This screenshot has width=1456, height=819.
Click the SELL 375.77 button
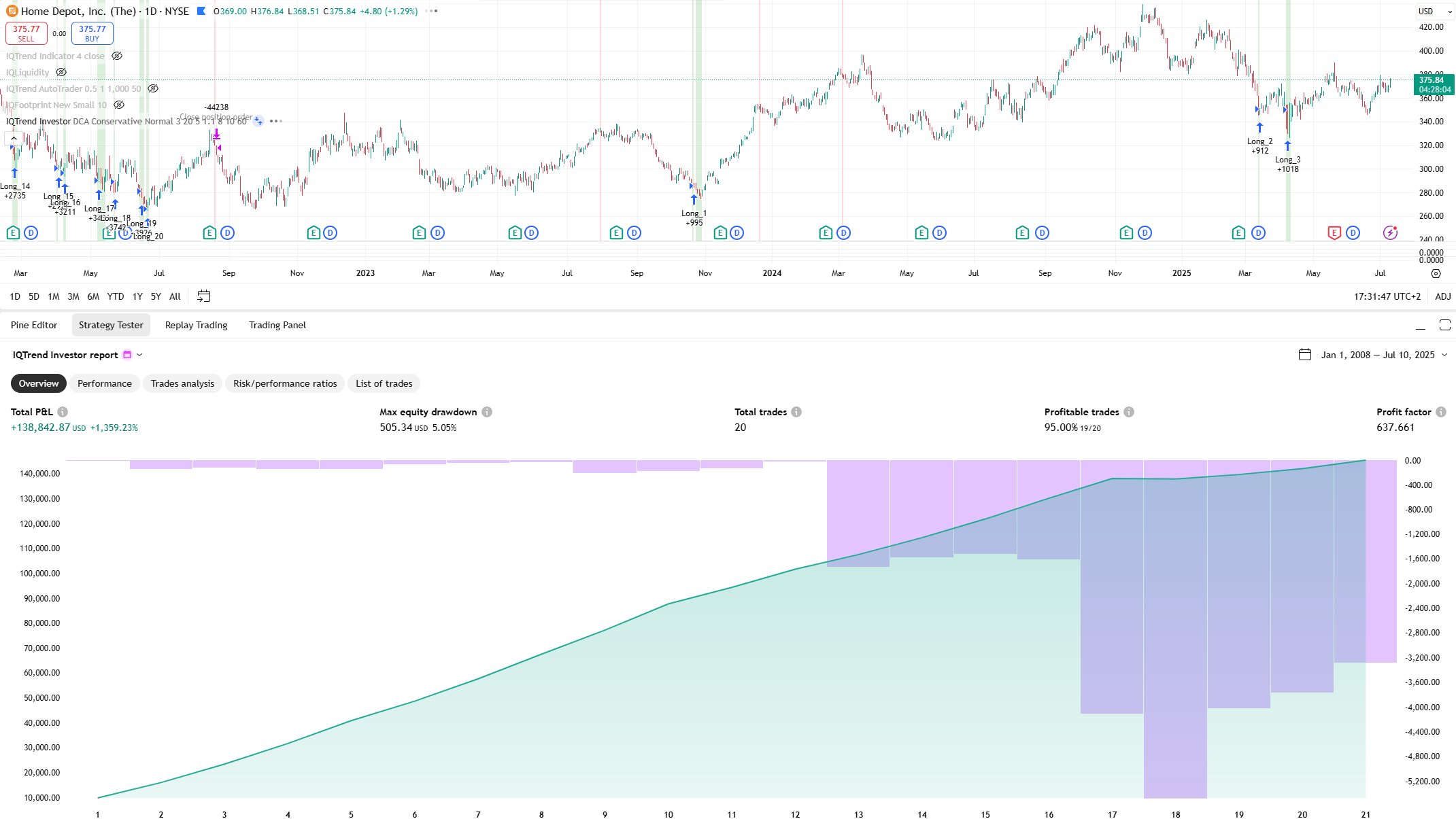27,33
